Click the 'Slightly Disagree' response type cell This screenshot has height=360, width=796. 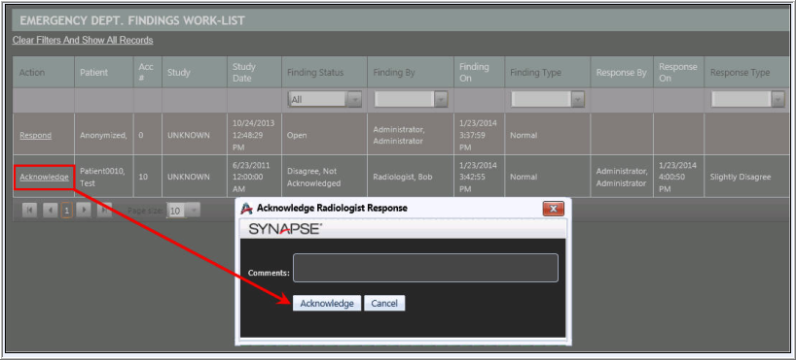(x=746, y=177)
